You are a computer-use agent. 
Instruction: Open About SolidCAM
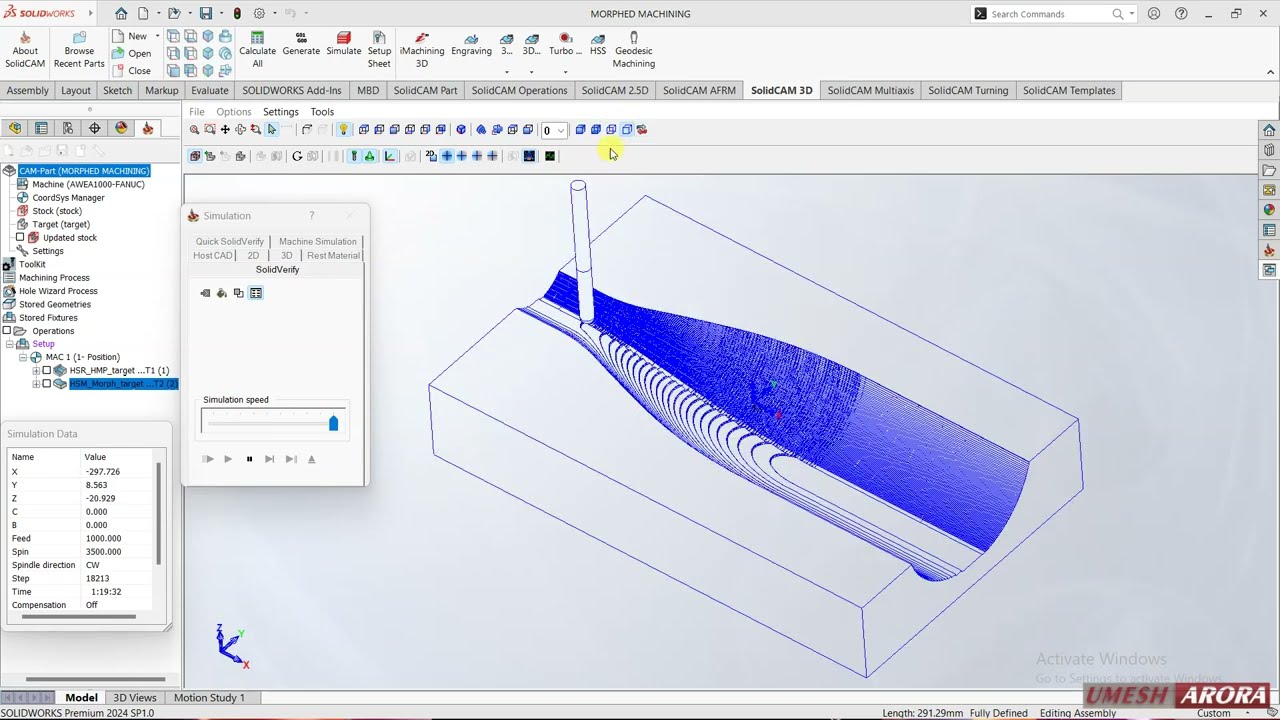tap(25, 50)
